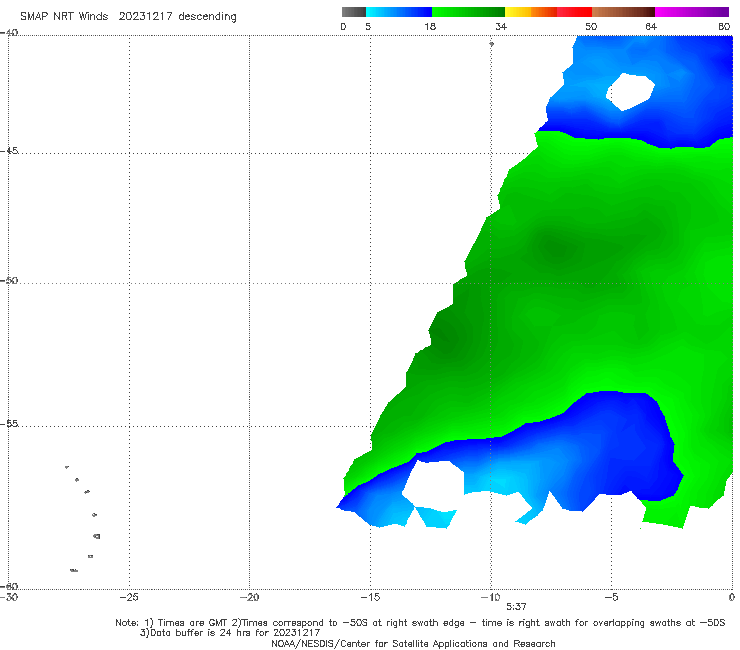Click latitude axis label '-45'
740x650 pixels.
click(9, 151)
